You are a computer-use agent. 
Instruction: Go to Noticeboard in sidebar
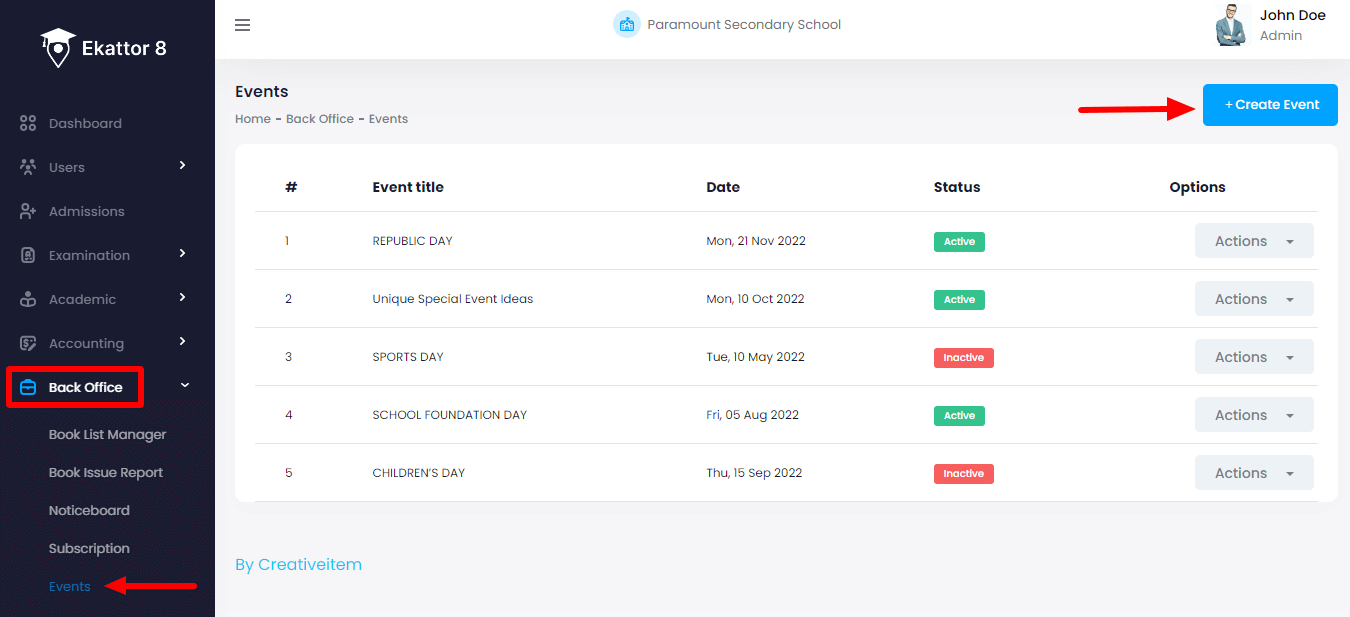point(89,511)
